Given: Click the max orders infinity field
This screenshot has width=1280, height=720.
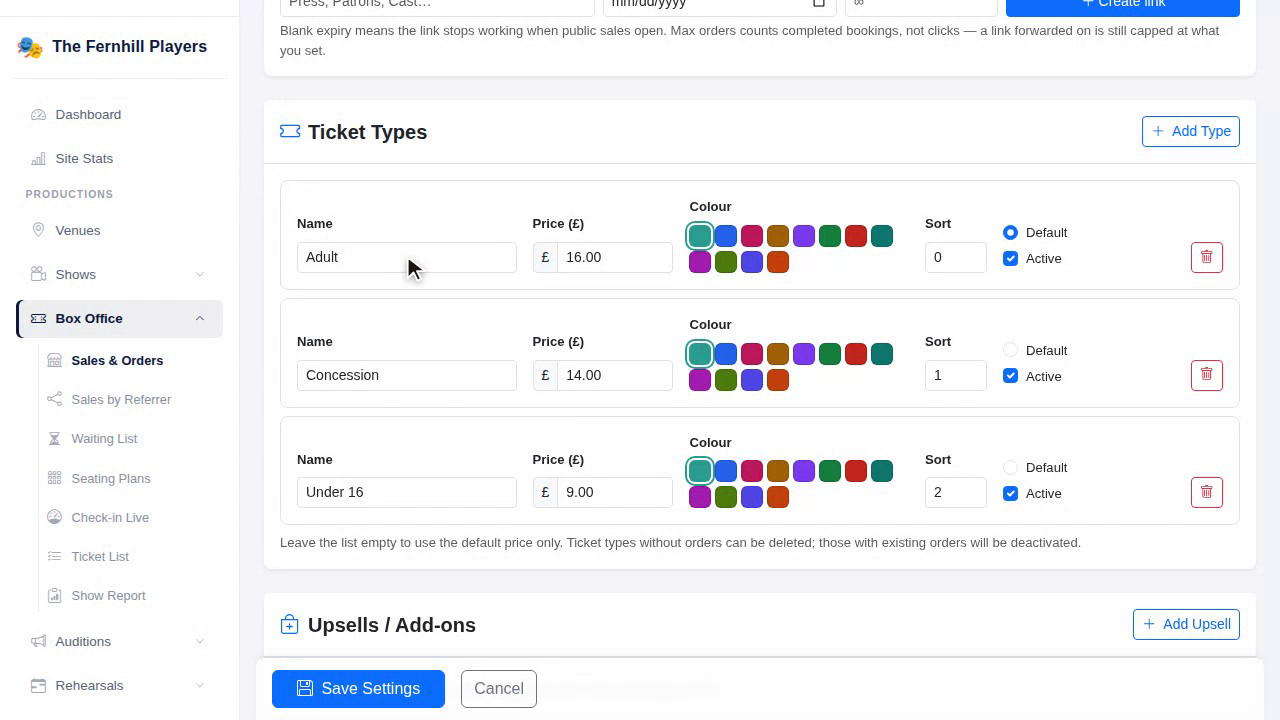Looking at the screenshot, I should click(921, 6).
